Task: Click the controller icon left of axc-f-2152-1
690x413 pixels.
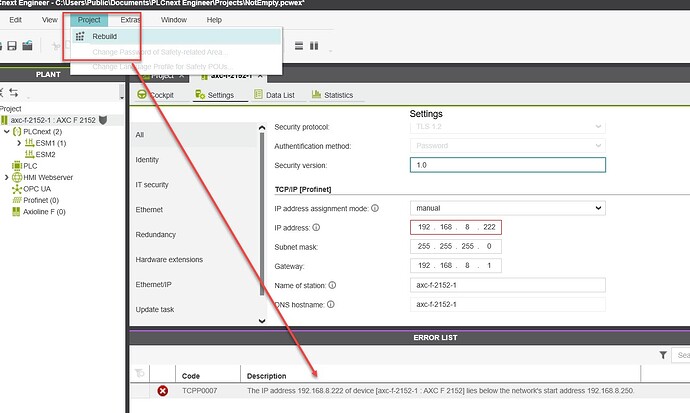Action: pos(4,120)
